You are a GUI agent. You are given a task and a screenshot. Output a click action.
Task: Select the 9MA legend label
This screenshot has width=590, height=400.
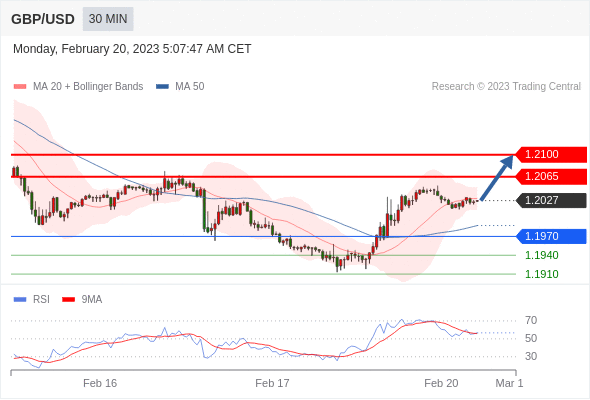pos(92,300)
